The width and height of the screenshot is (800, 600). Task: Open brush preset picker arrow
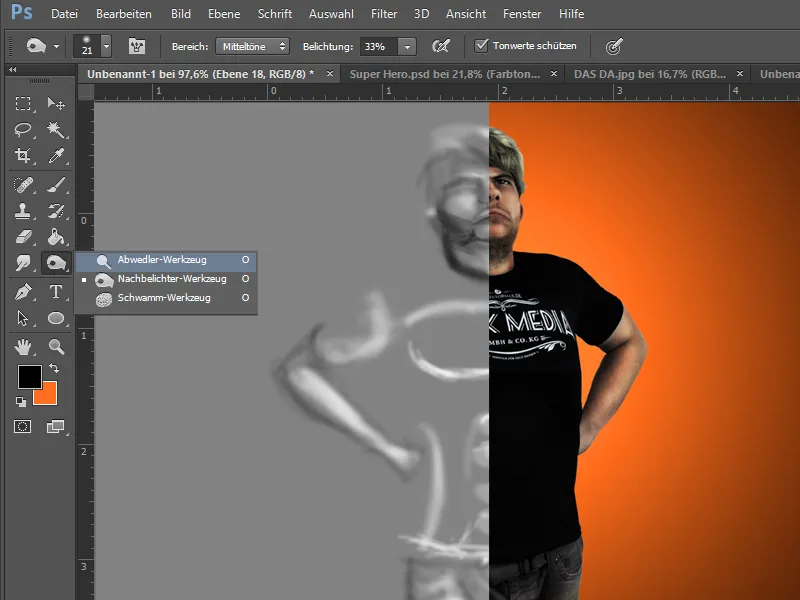click(106, 46)
